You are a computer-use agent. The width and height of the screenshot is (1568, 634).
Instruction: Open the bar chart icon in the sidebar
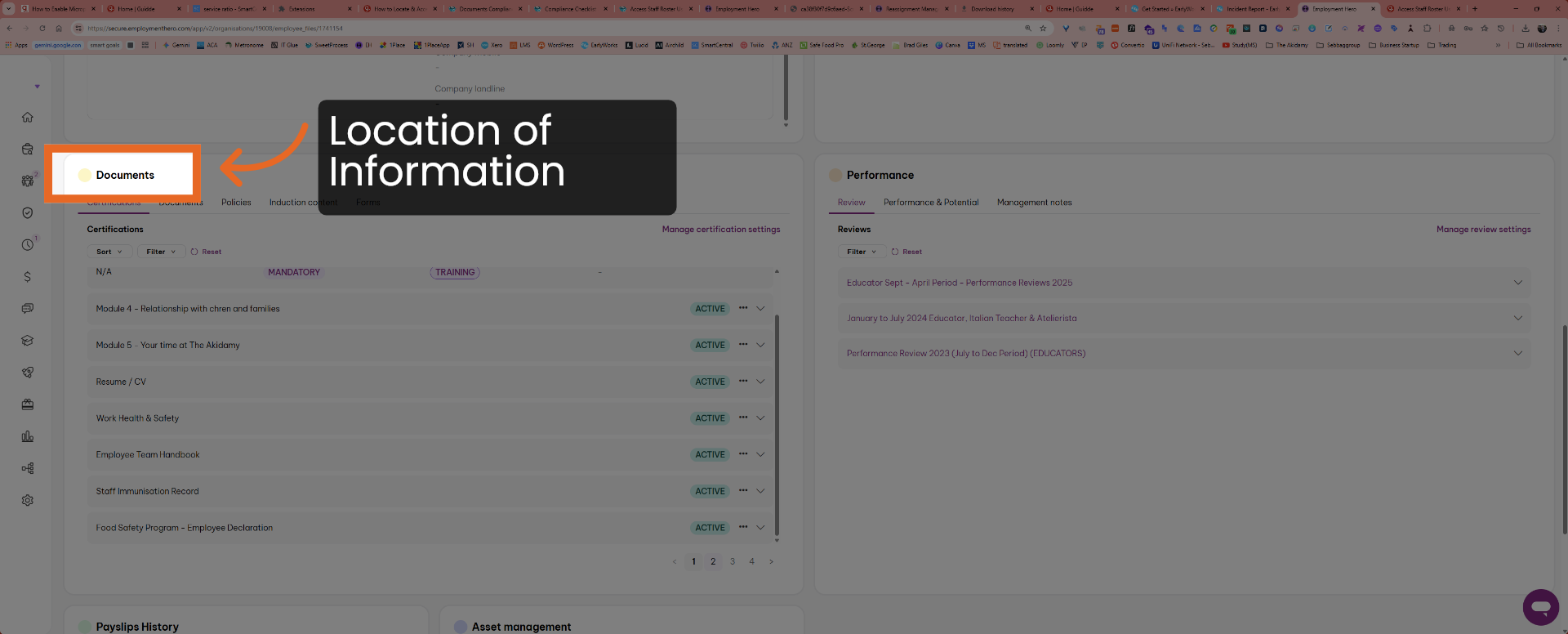[x=27, y=436]
